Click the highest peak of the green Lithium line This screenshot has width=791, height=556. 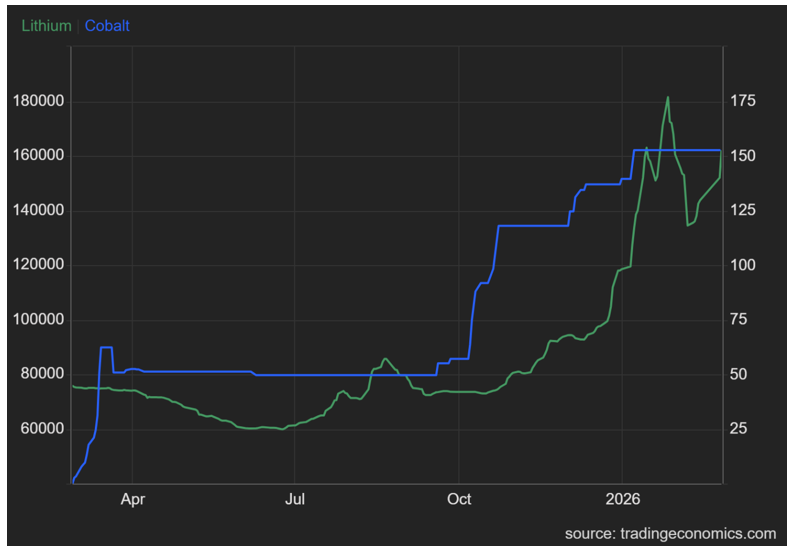click(668, 98)
